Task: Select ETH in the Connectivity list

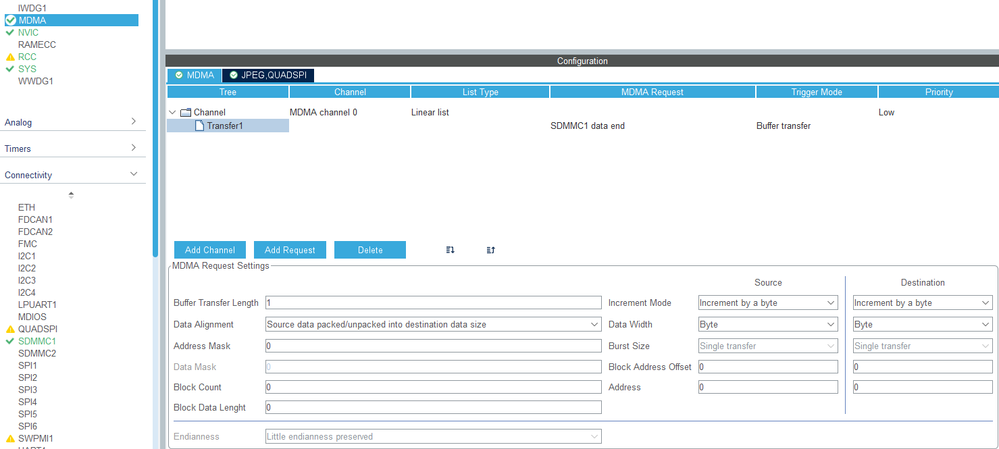Action: (27, 208)
